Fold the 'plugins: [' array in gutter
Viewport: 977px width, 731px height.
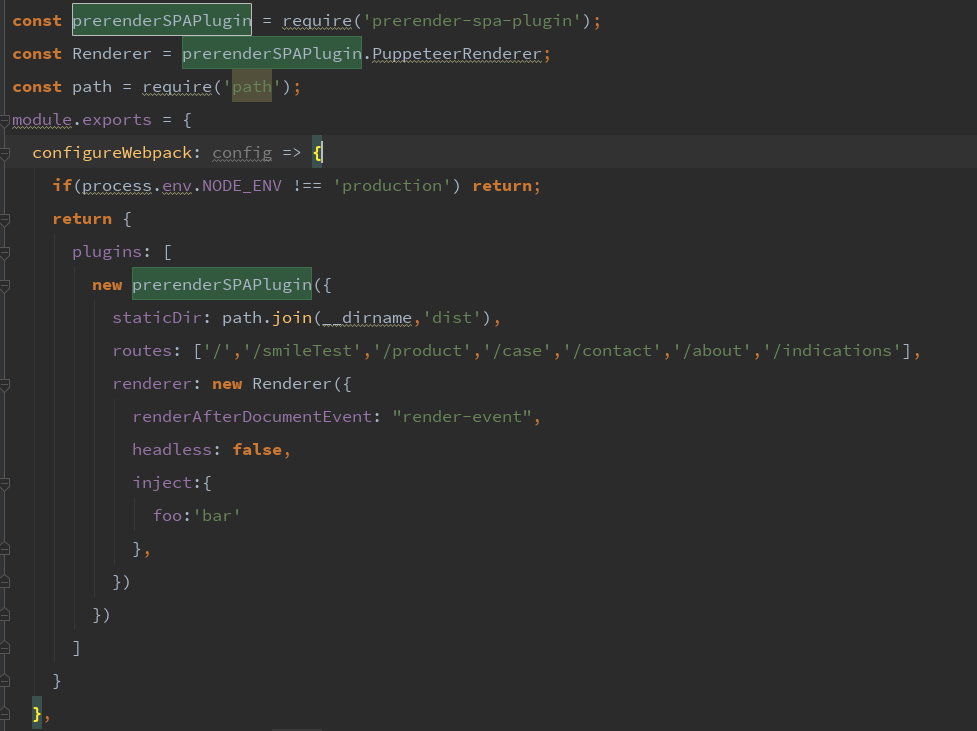pos(4,252)
